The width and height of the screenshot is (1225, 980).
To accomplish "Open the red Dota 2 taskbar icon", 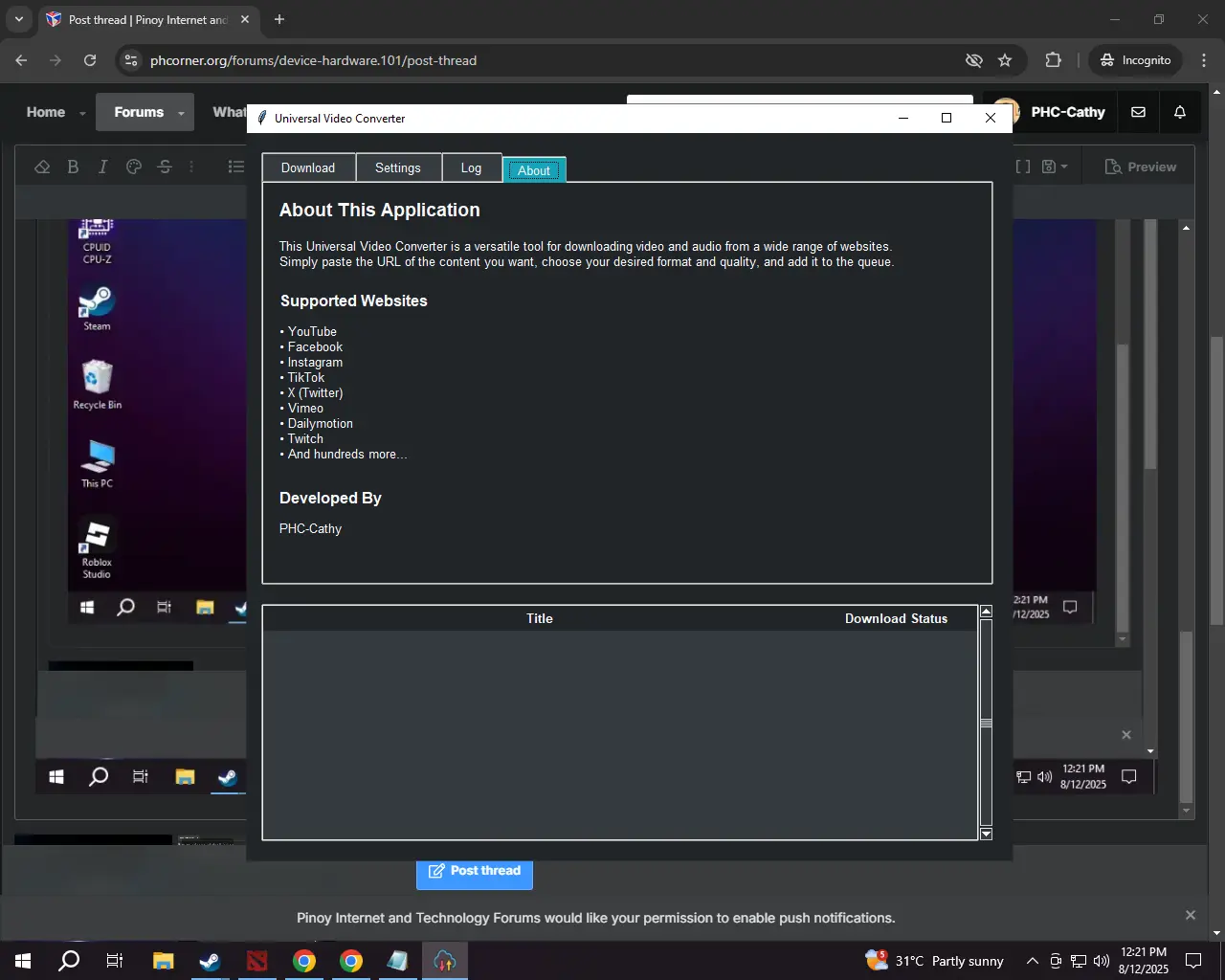I will [x=256, y=961].
